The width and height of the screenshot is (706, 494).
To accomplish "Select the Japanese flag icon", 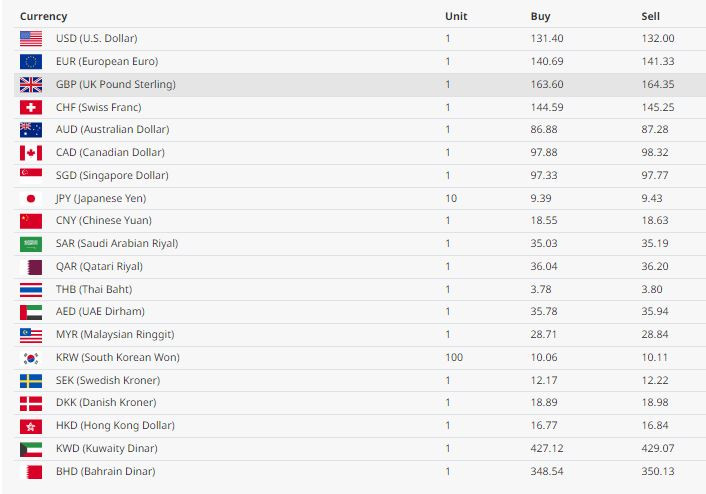I will pos(31,199).
